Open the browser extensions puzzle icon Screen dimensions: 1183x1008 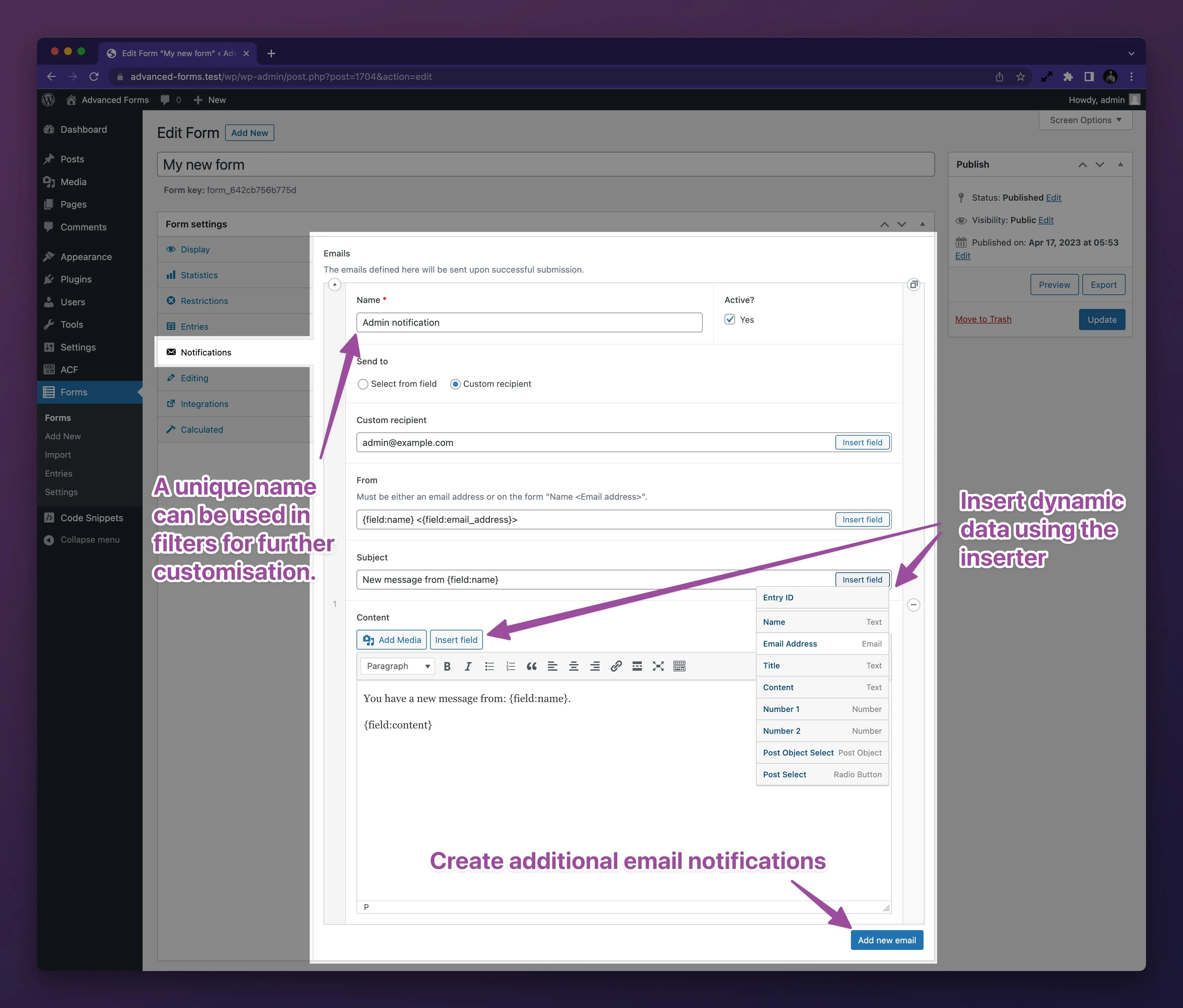click(x=1068, y=77)
